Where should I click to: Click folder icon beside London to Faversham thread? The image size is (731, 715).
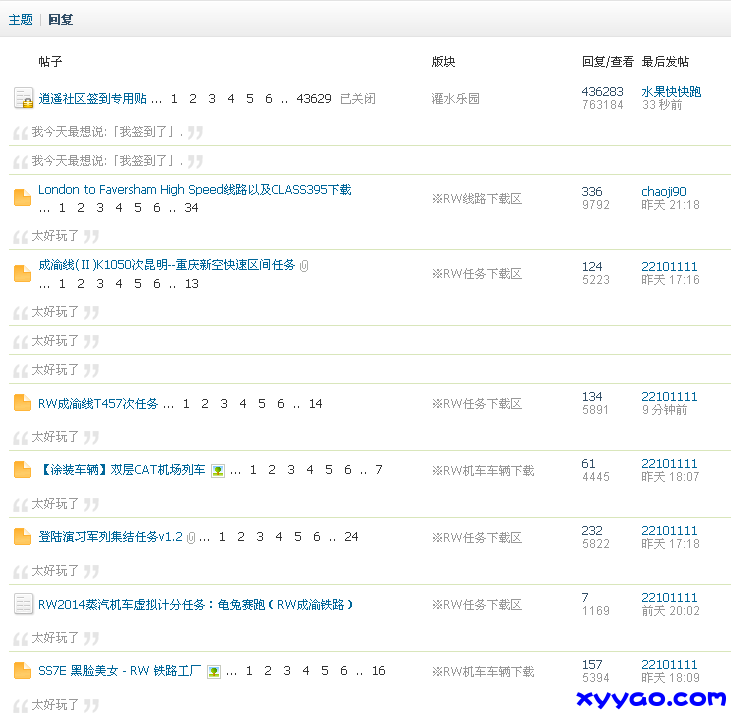coord(22,198)
